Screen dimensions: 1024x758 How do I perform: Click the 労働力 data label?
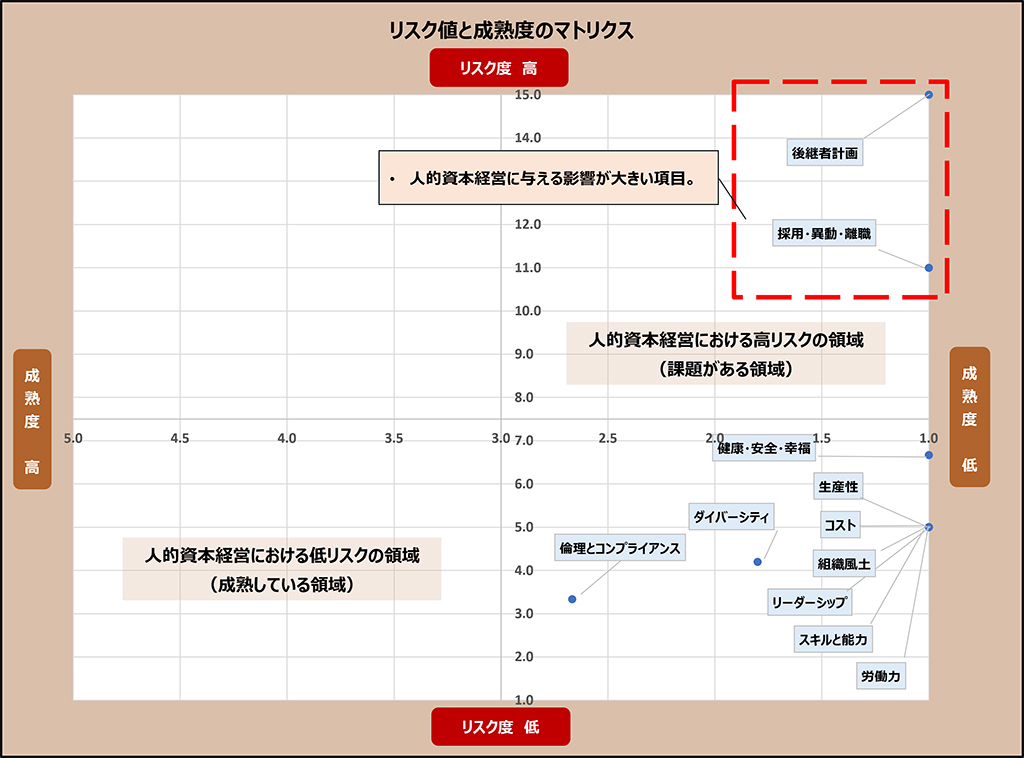(880, 676)
